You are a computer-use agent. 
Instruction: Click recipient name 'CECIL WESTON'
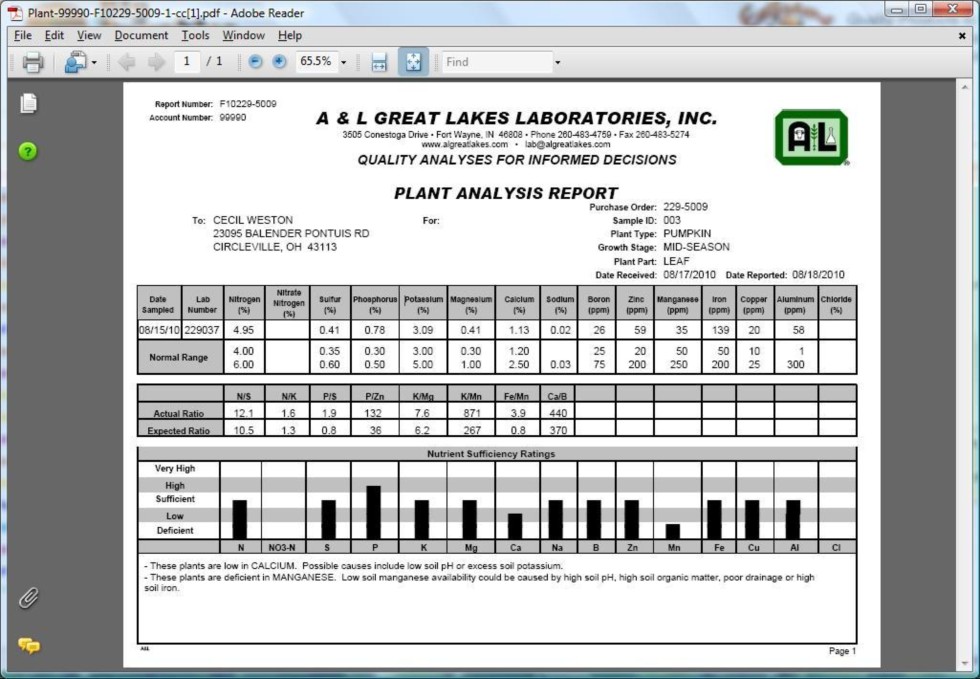[x=252, y=220]
